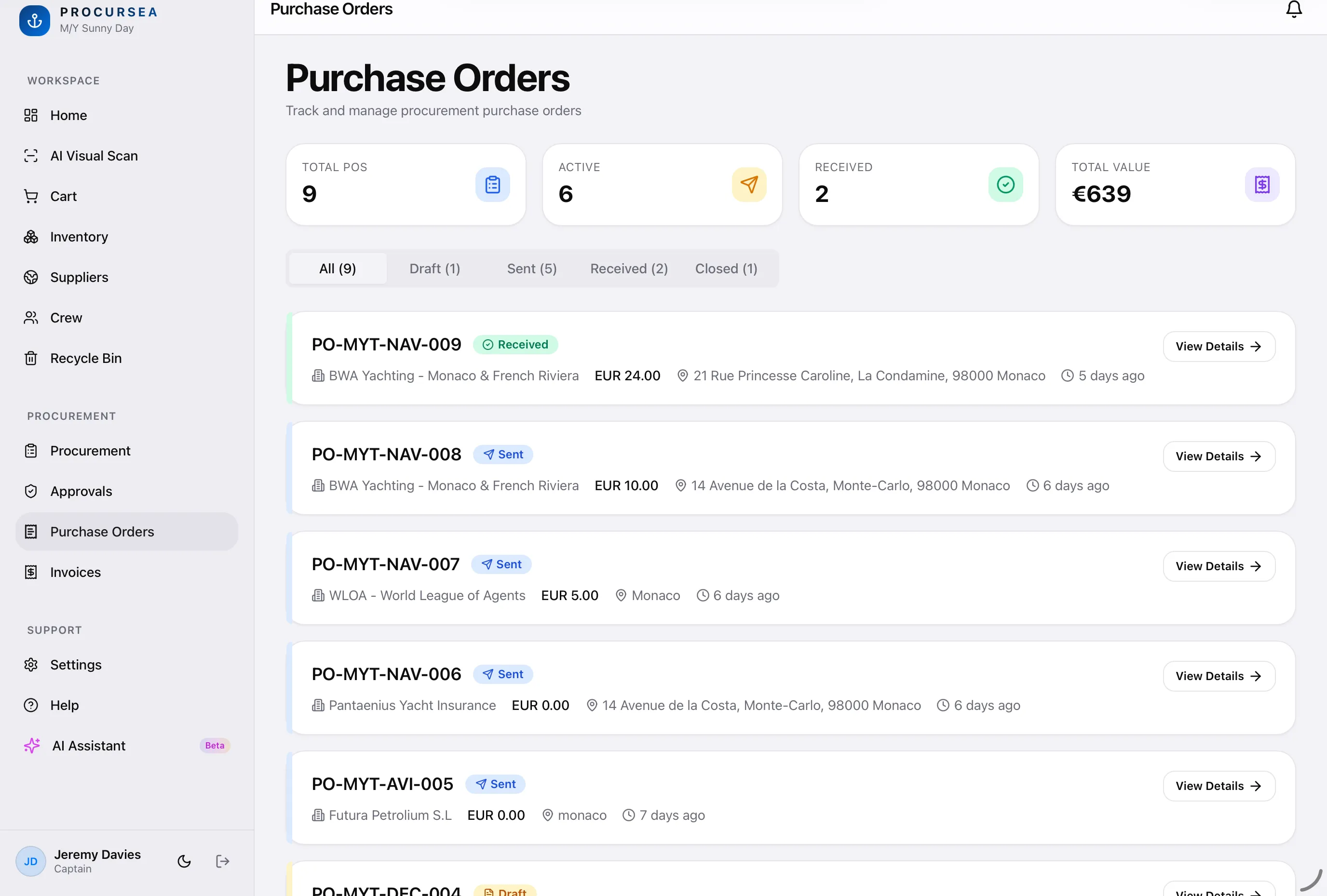Click PO-MYT-NAV-009 order title

(386, 345)
